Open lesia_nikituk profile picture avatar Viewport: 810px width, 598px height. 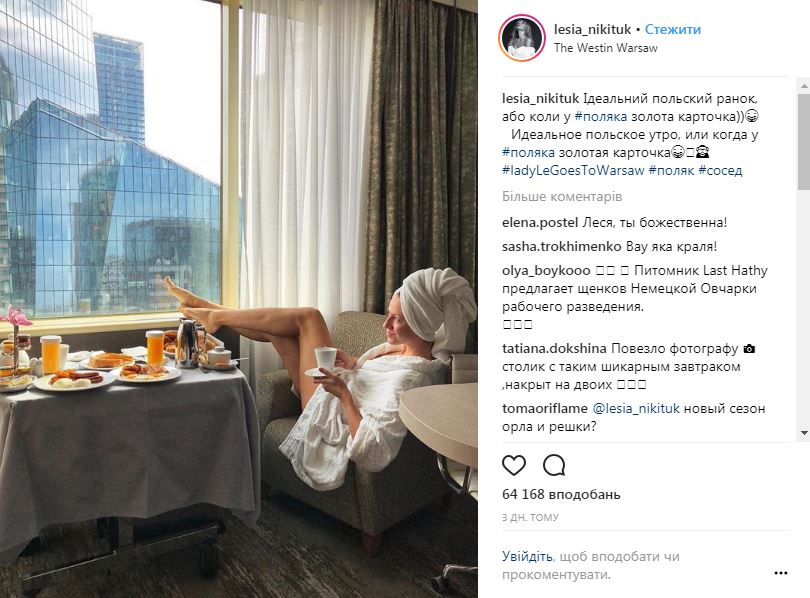(x=522, y=38)
